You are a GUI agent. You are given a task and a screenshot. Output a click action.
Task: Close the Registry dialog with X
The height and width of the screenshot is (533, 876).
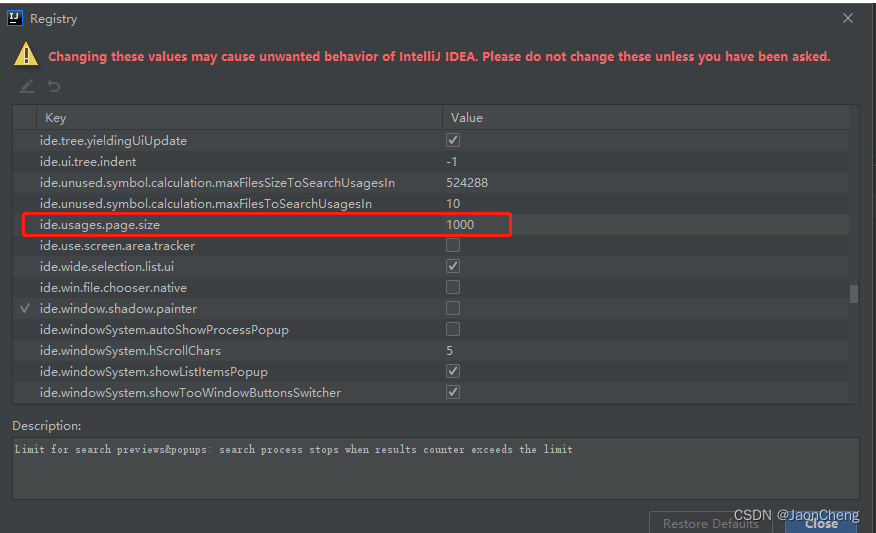coord(848,18)
